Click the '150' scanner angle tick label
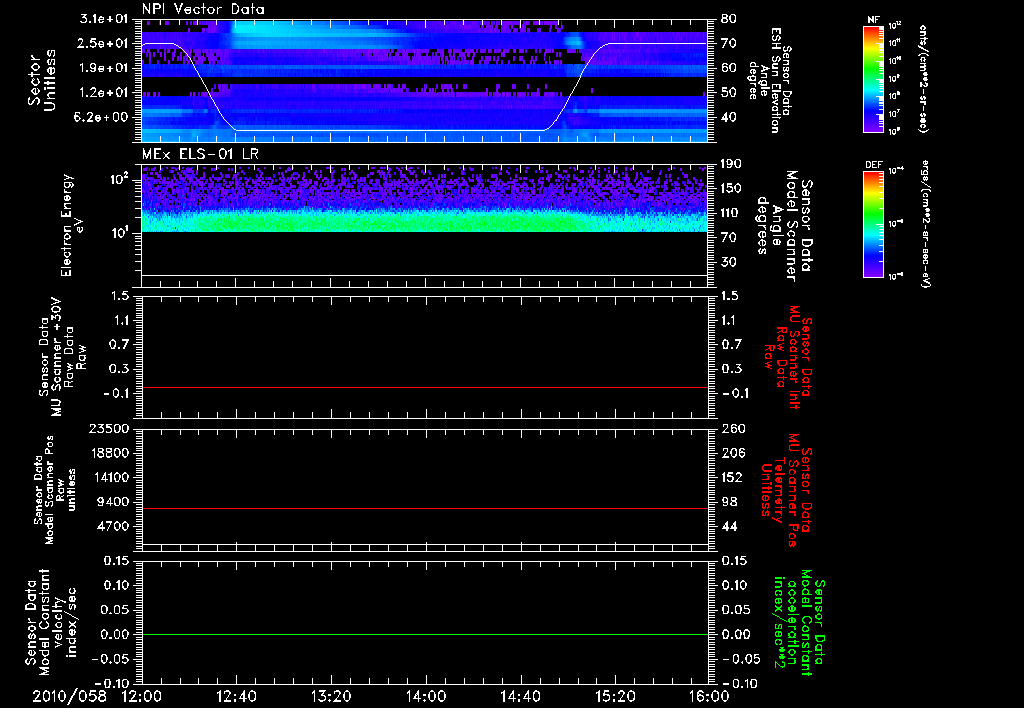 (731, 189)
